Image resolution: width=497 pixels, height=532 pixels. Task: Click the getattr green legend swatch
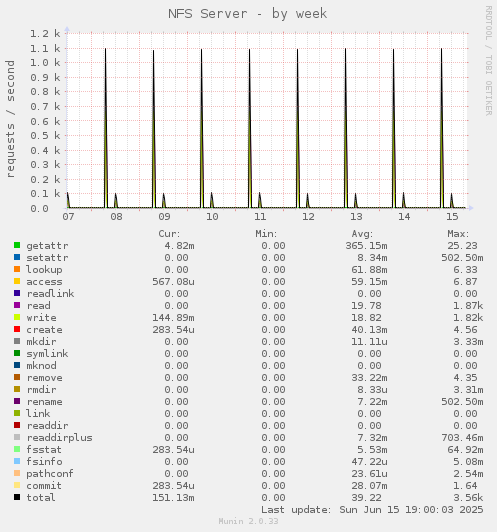click(17, 245)
